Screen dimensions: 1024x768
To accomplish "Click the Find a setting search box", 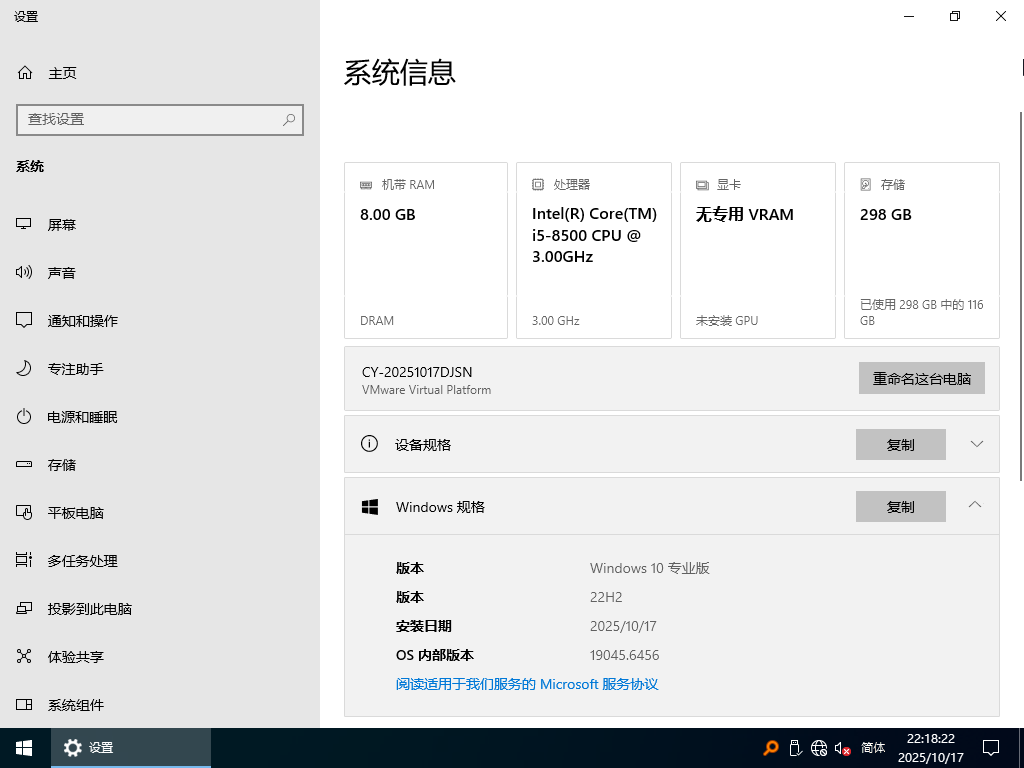I will pyautogui.click(x=150, y=119).
